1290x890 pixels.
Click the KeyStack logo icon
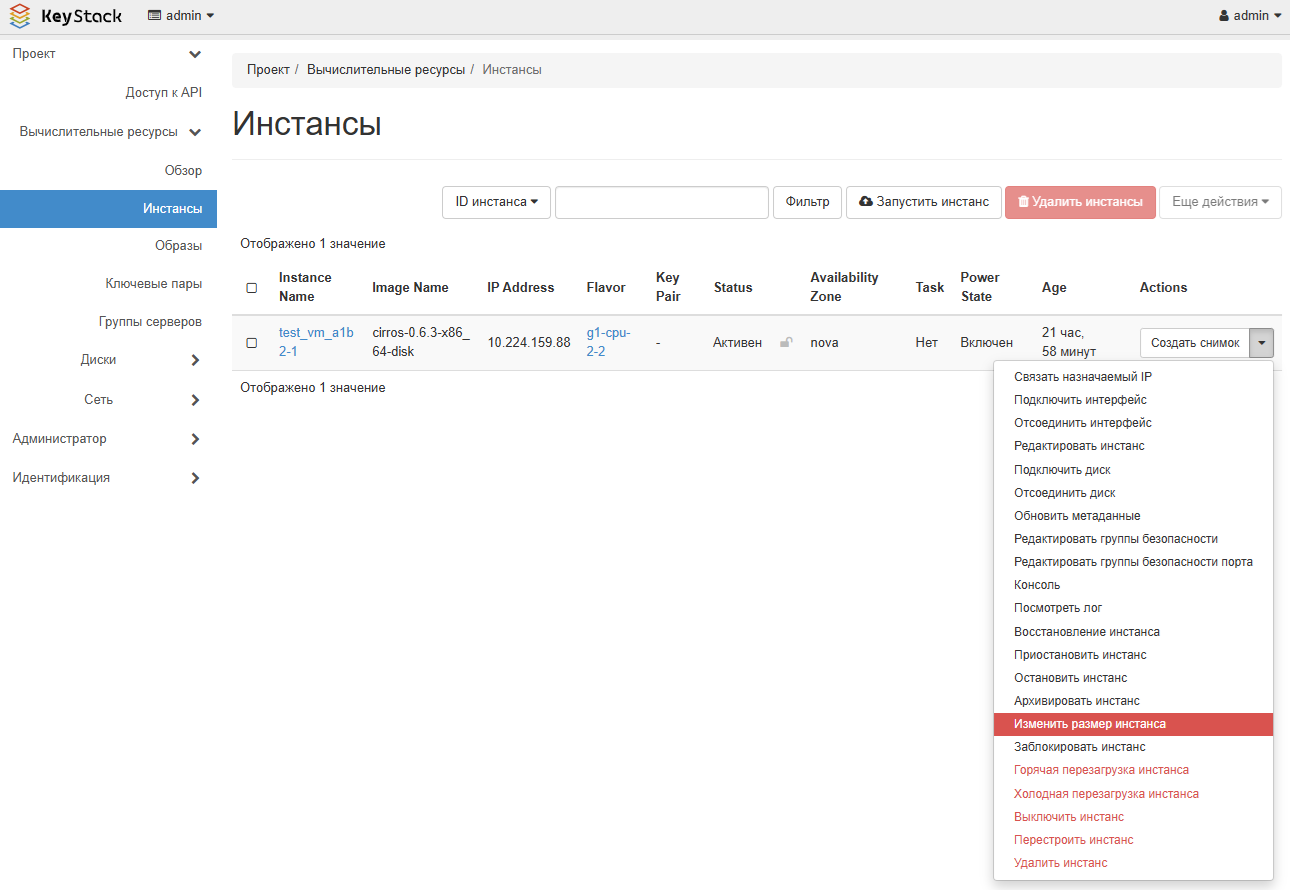[20, 16]
